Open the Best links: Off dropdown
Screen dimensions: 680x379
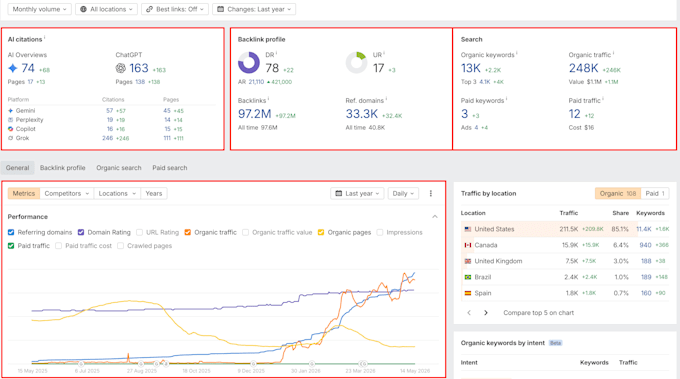pos(175,9)
